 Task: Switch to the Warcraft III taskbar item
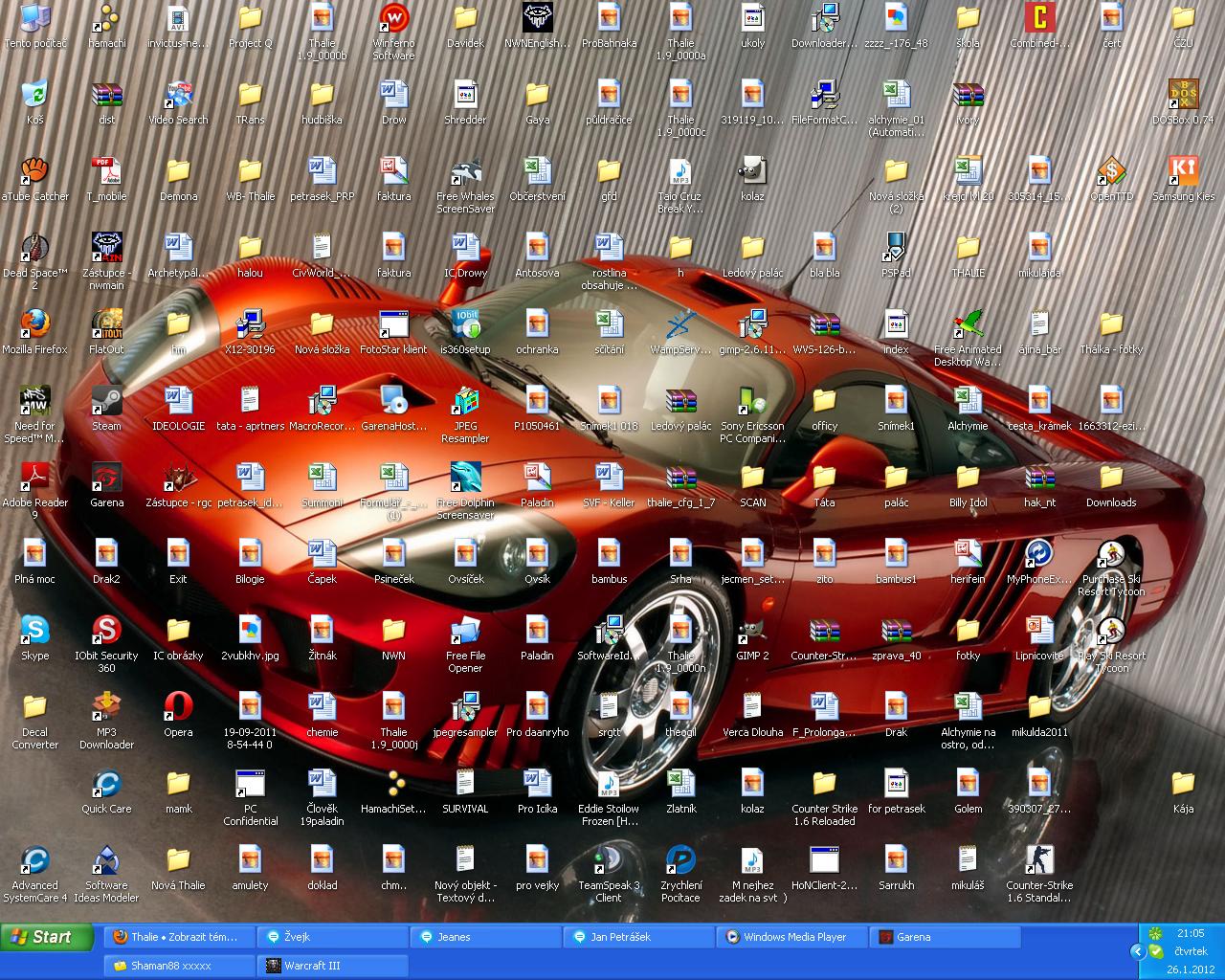tap(332, 966)
